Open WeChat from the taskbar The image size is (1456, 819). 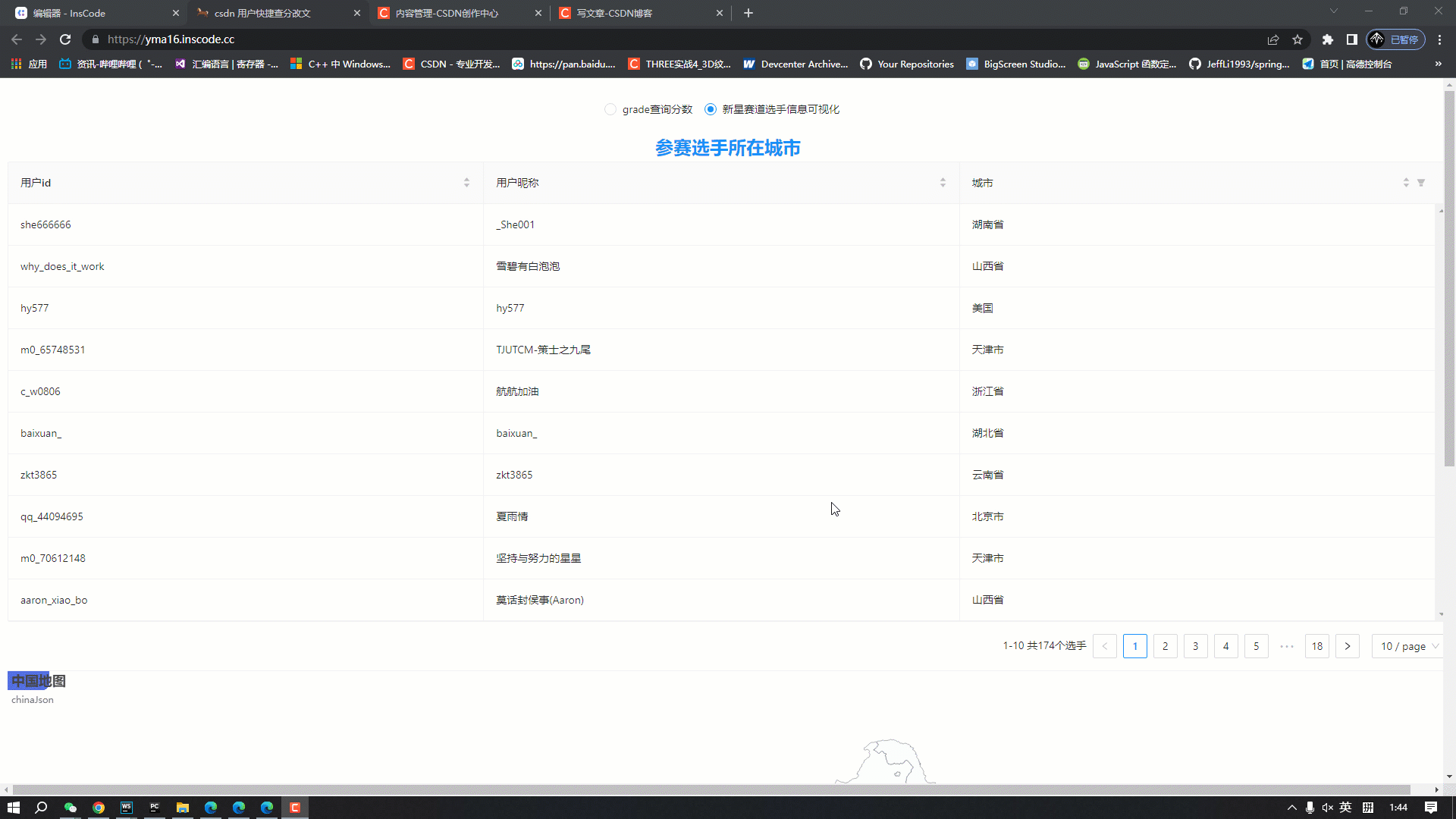(71, 807)
